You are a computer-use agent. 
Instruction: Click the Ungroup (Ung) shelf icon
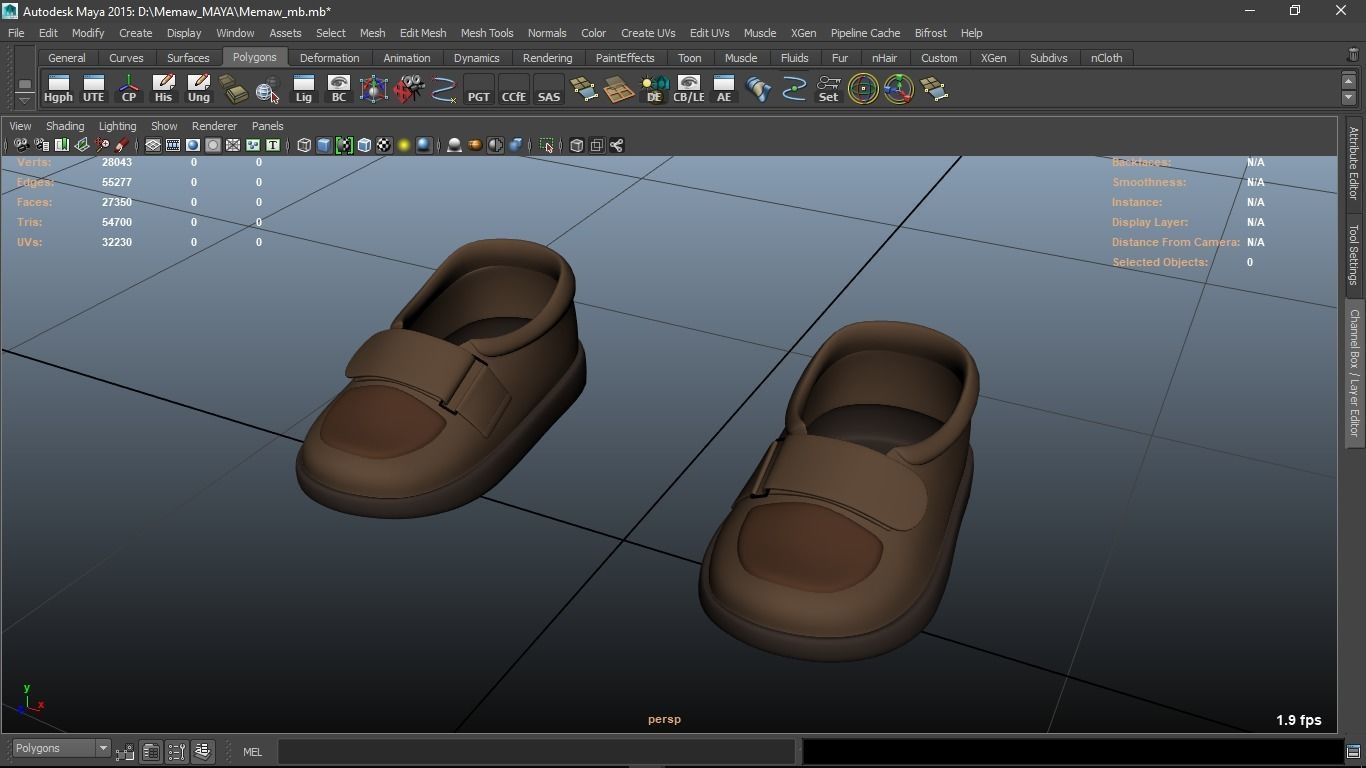tap(198, 89)
